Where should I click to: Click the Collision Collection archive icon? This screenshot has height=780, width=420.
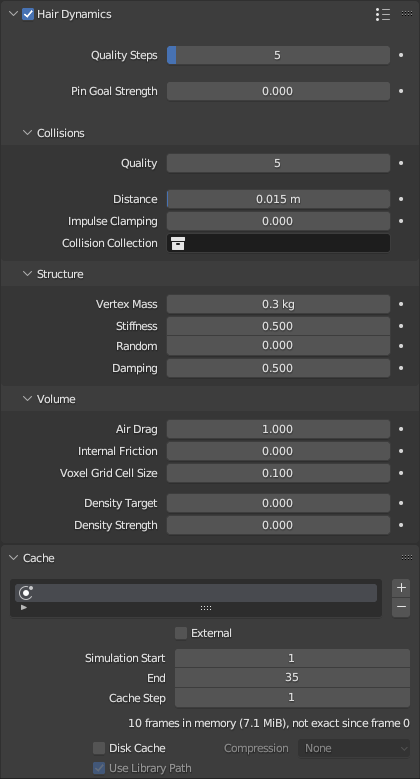pyautogui.click(x=178, y=243)
